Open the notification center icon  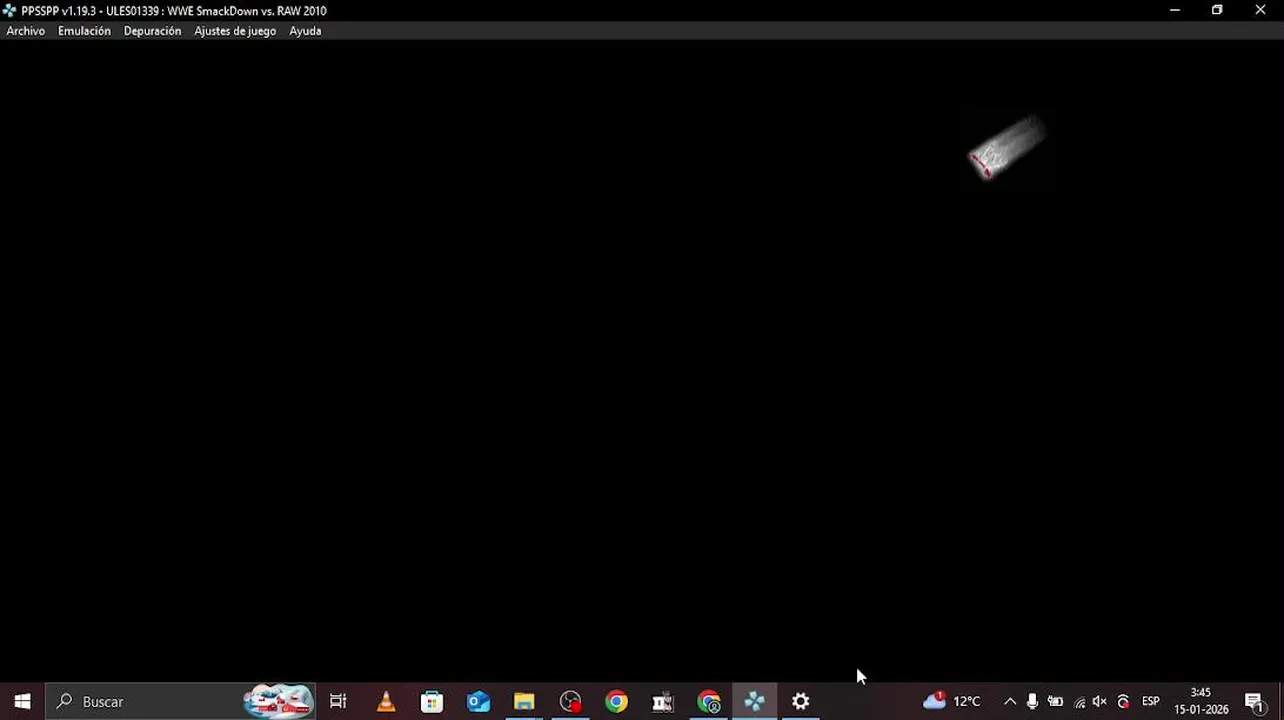(x=1255, y=702)
